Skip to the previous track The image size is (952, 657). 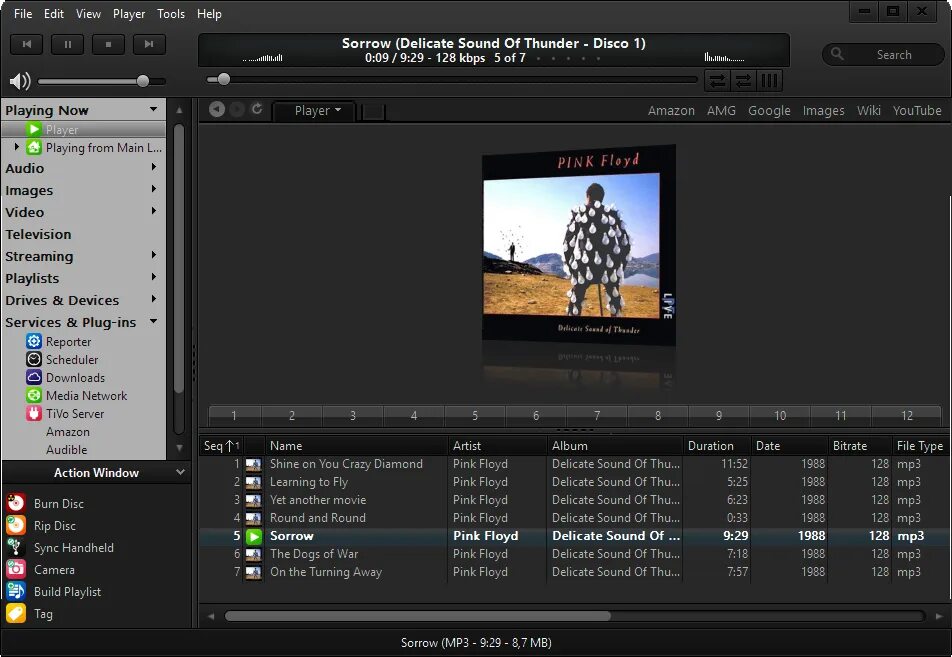pos(27,44)
